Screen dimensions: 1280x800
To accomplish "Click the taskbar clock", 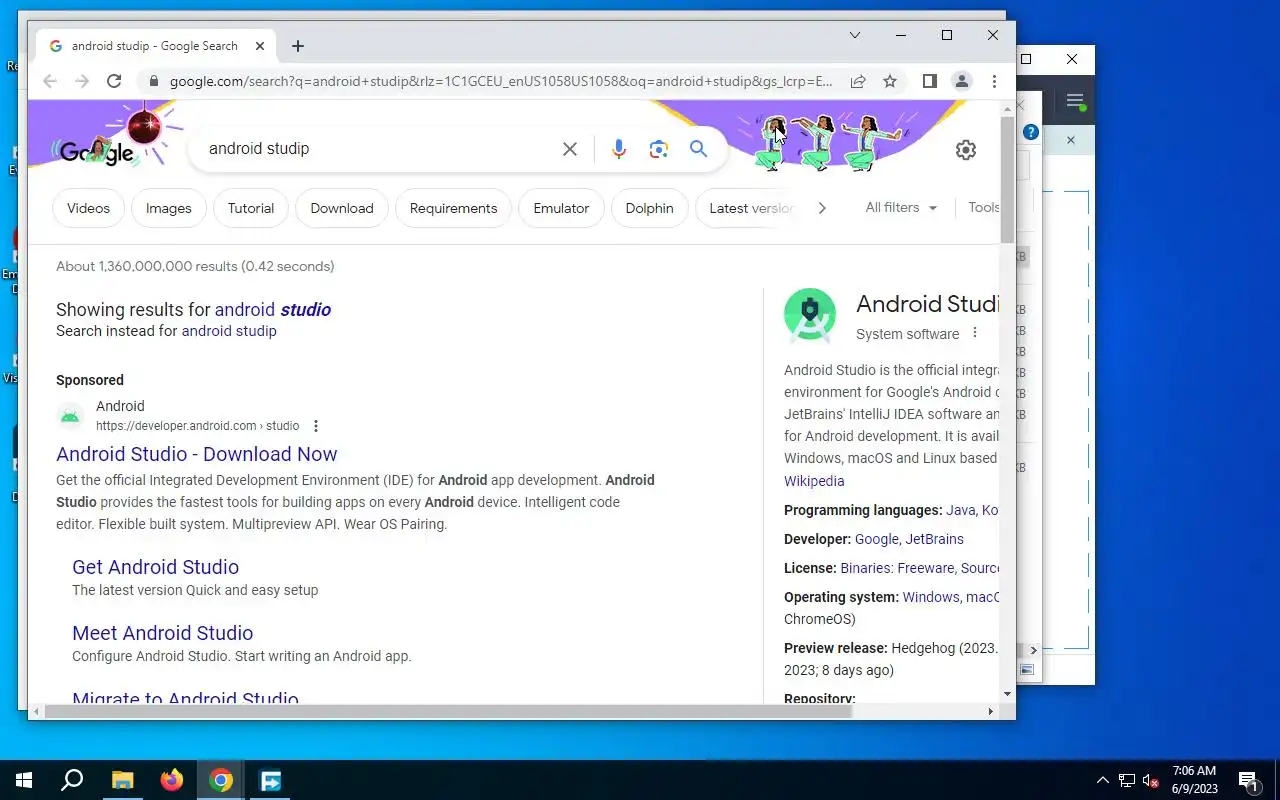I will pos(1194,780).
